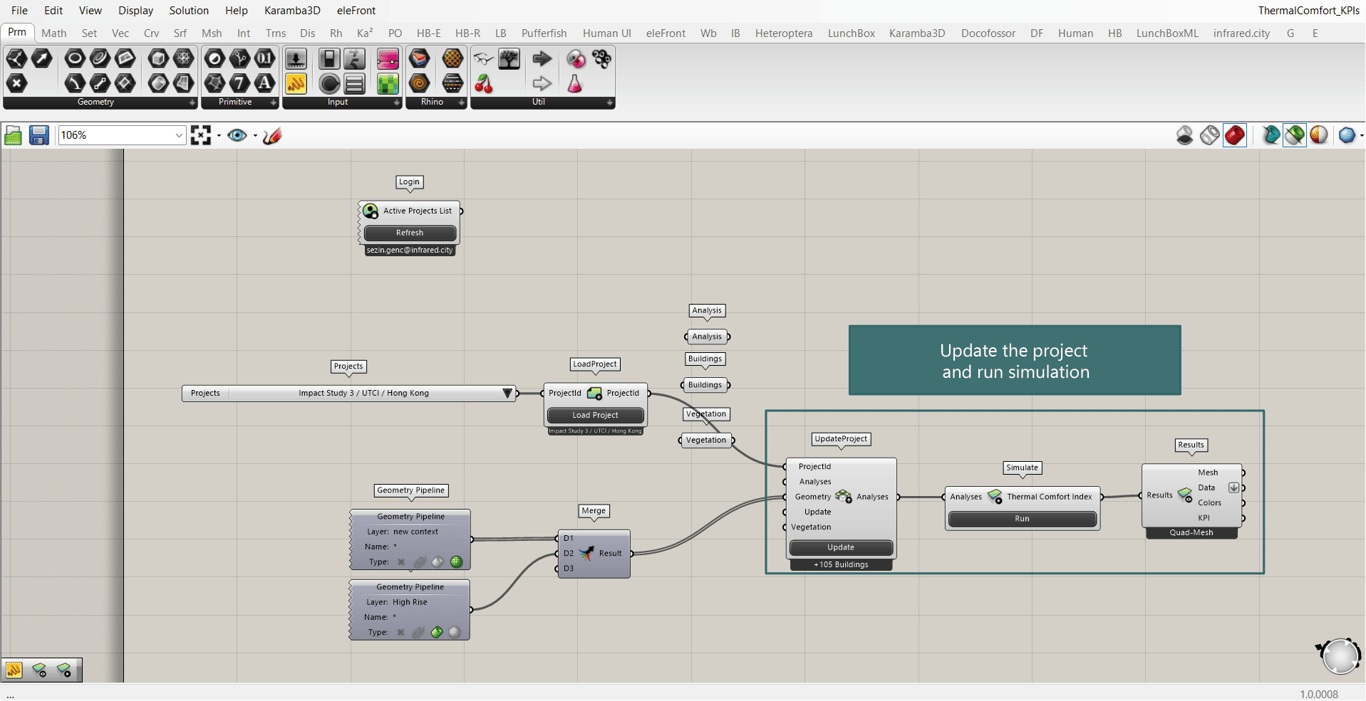Click the Vegetation parameter node

[x=706, y=440]
